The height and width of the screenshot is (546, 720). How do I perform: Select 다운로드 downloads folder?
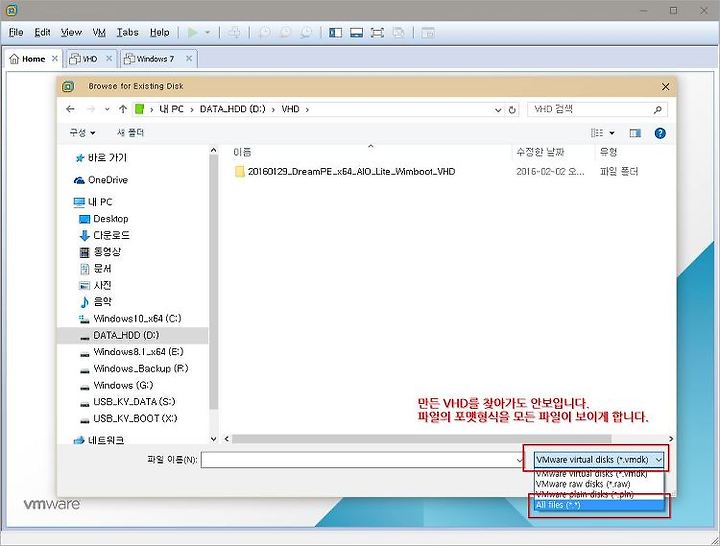click(105, 236)
